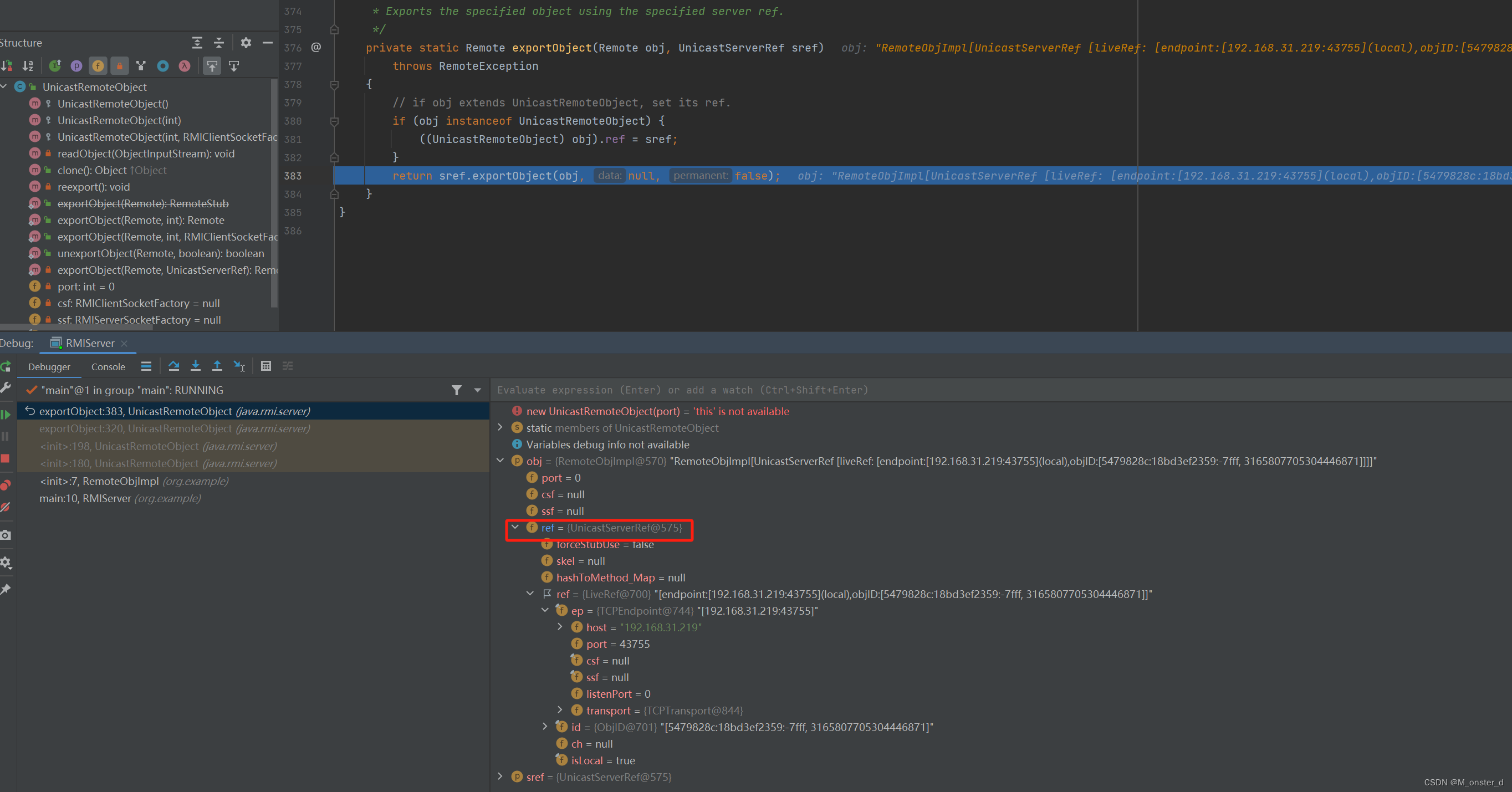The width and height of the screenshot is (1512, 792).
Task: Click Run to Cursor debug icon
Action: [239, 366]
